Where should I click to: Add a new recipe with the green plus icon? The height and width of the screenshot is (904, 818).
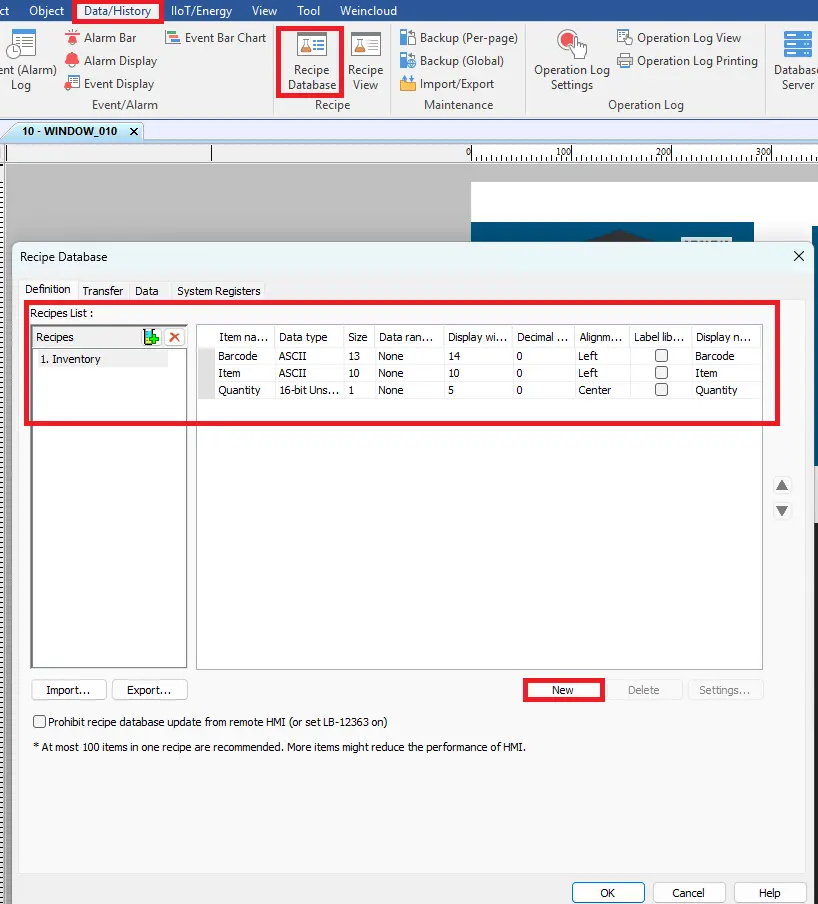151,337
